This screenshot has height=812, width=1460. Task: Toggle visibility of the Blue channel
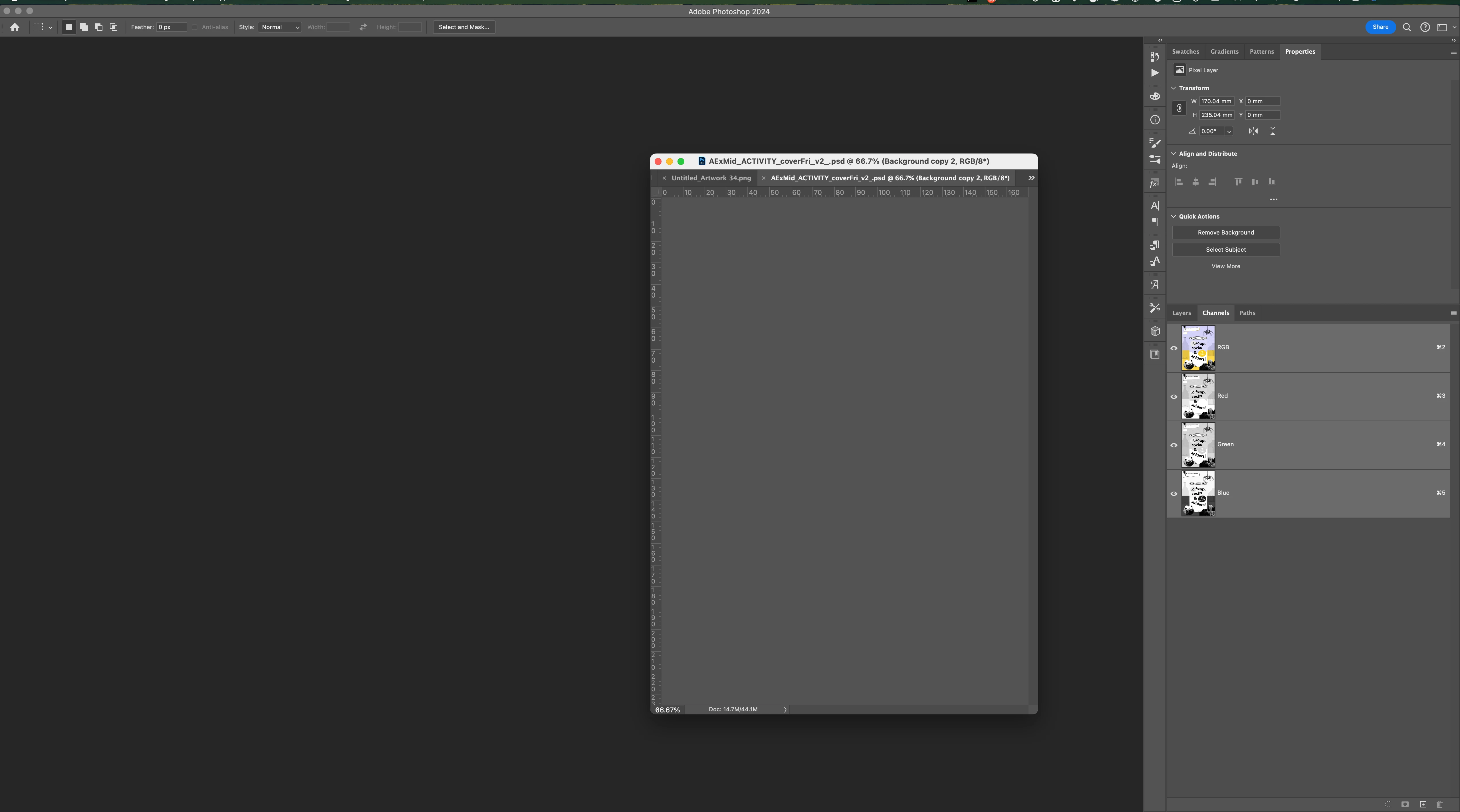pyautogui.click(x=1174, y=494)
